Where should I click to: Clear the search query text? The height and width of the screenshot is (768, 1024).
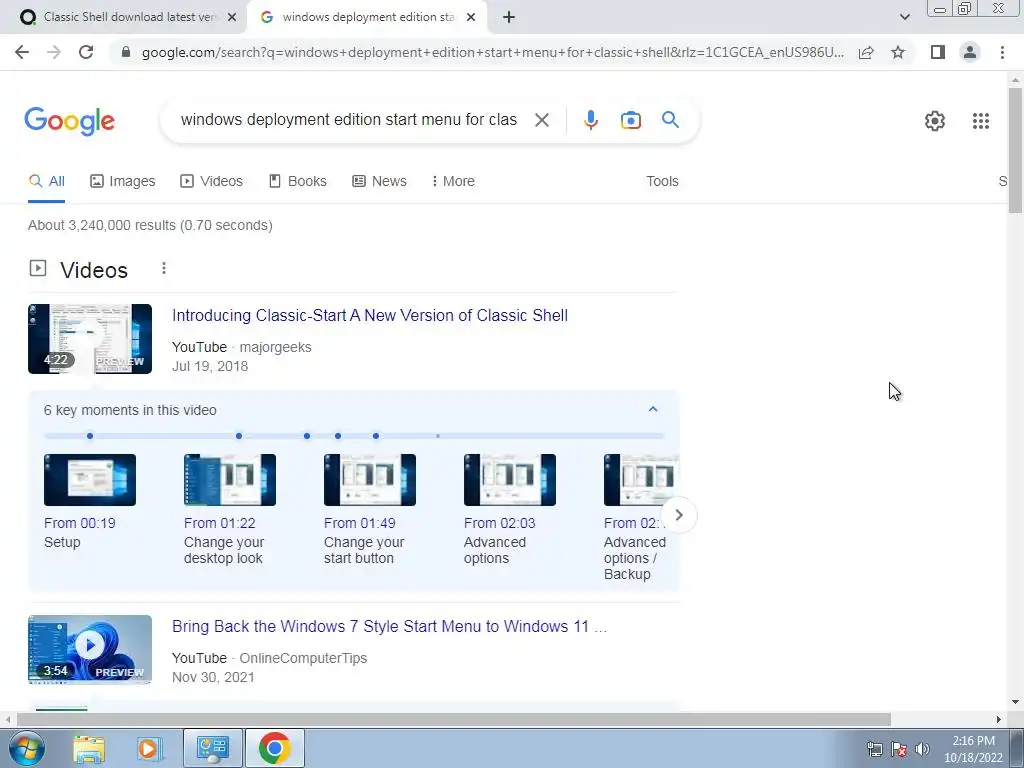click(541, 120)
